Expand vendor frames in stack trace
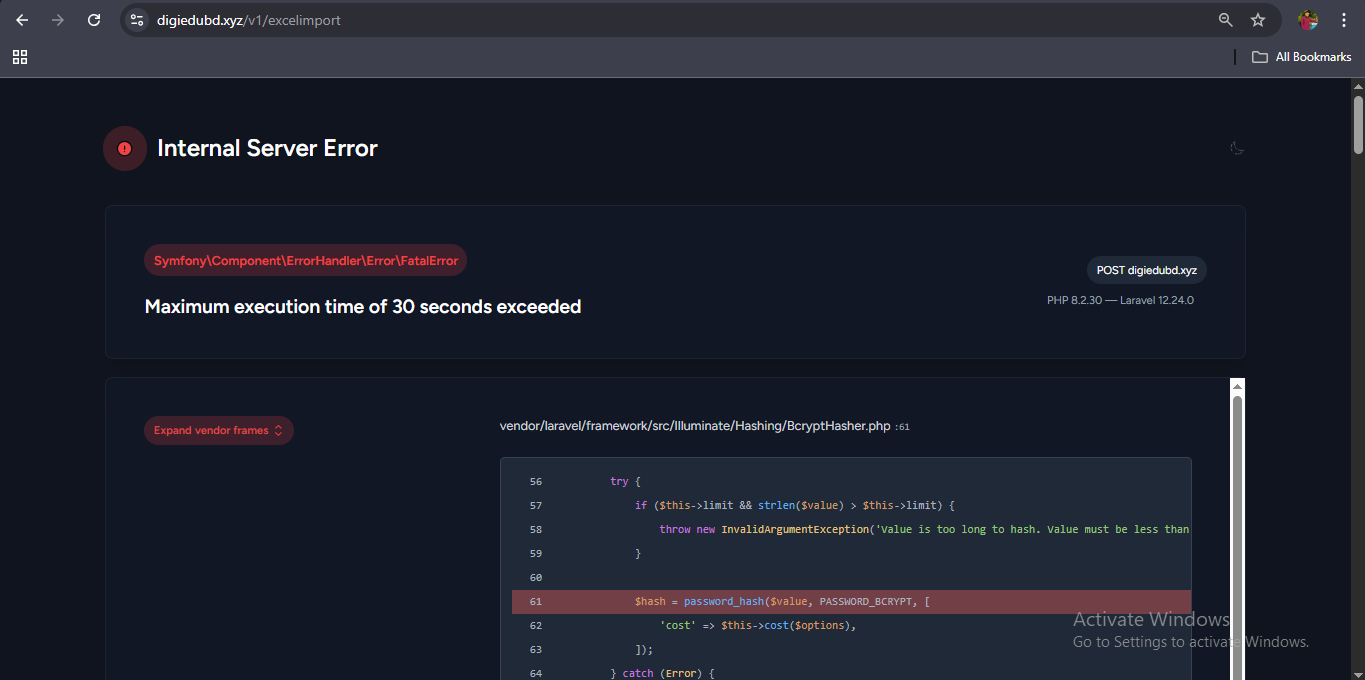Screen dimensions: 1365x680 click(218, 431)
